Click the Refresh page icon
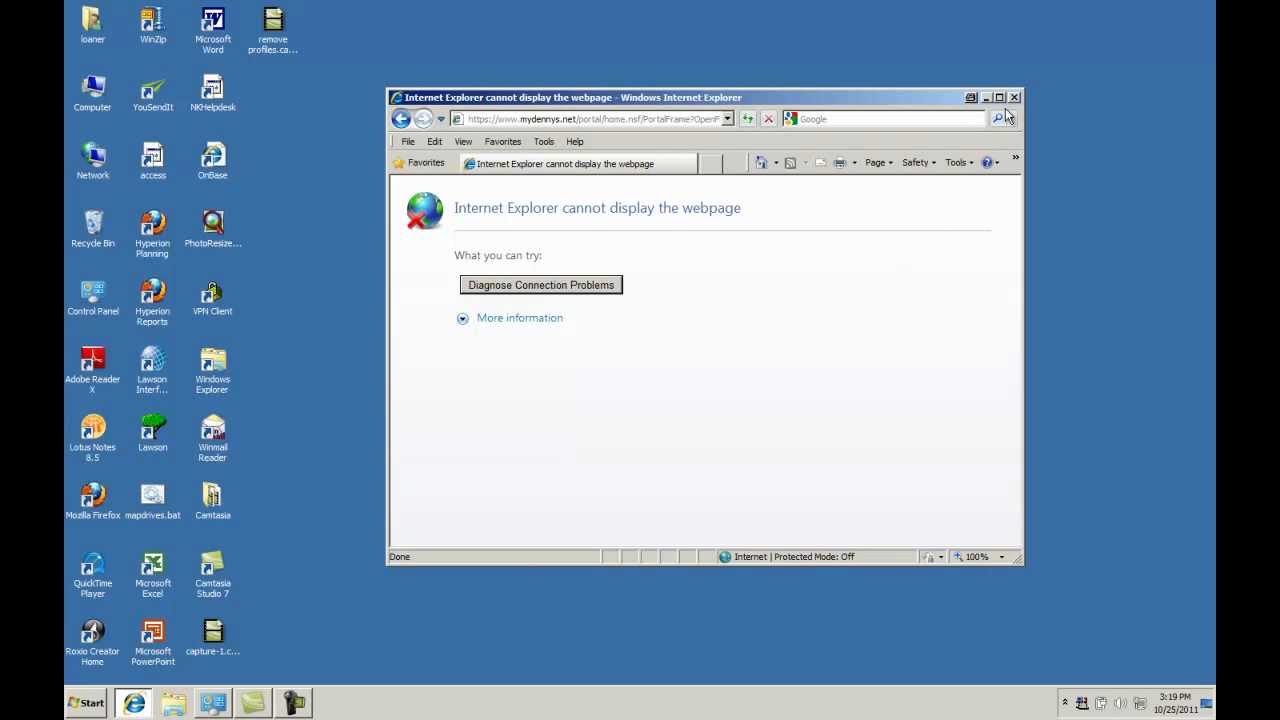 click(x=748, y=119)
